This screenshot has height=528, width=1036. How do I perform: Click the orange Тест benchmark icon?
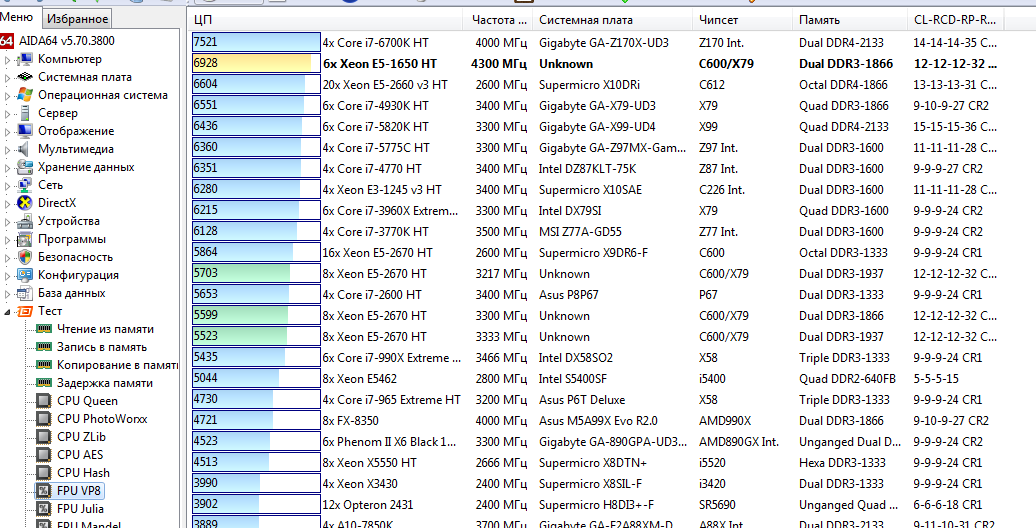(x=26, y=311)
